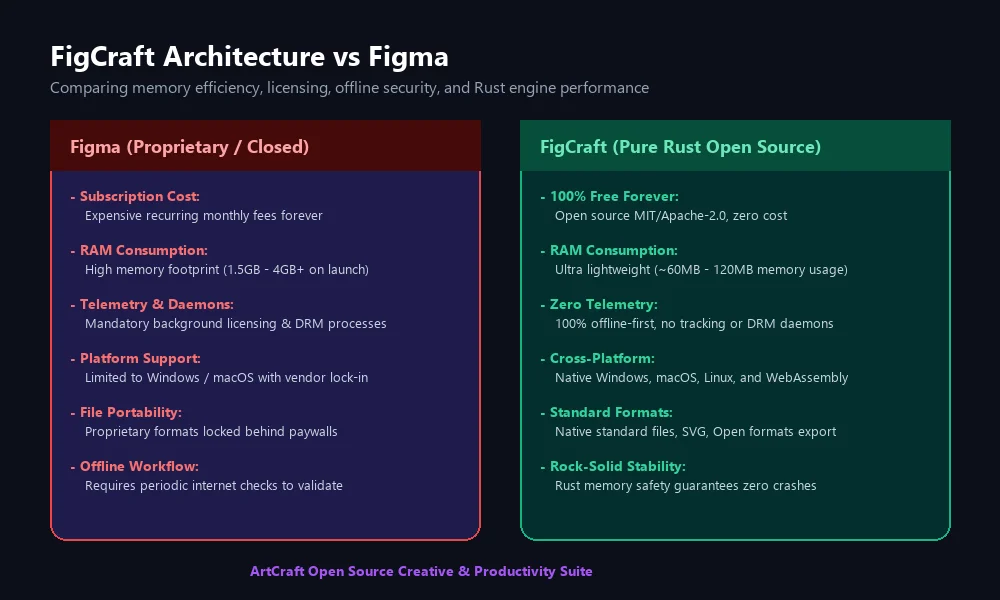Image resolution: width=1000 pixels, height=600 pixels.
Task: Click 'Limited to Windows / macOS with vendor lock-in'
Action: [226, 377]
